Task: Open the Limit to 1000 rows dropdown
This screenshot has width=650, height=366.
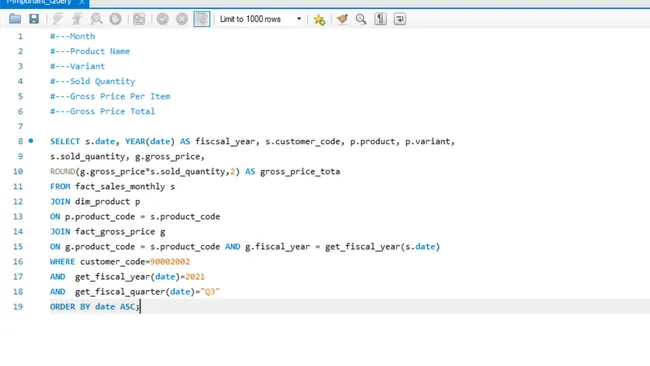Action: pyautogui.click(x=260, y=19)
